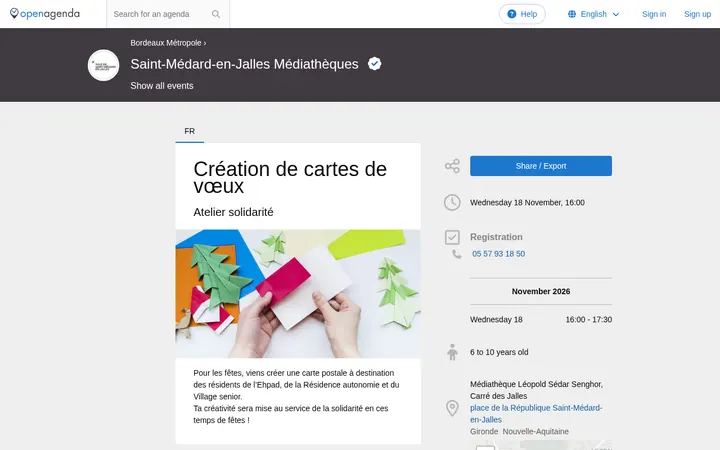Click the Sign in link
Image resolution: width=720 pixels, height=450 pixels.
click(654, 14)
